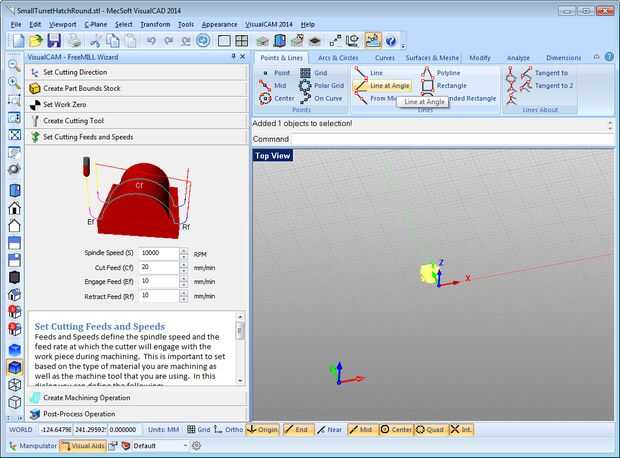Image resolution: width=620 pixels, height=458 pixels.
Task: Expand Set Work Zero step
Action: (x=136, y=105)
